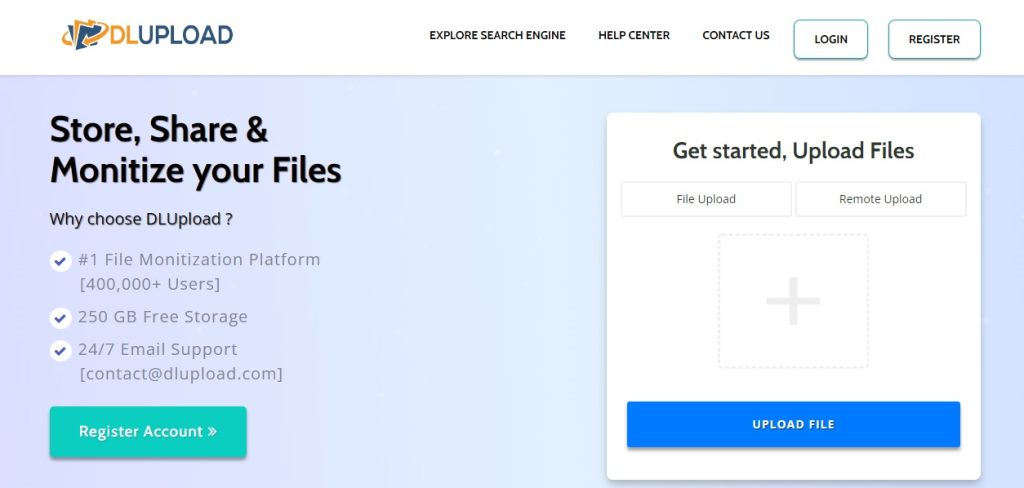Click the dashed file drop zone

(x=793, y=301)
